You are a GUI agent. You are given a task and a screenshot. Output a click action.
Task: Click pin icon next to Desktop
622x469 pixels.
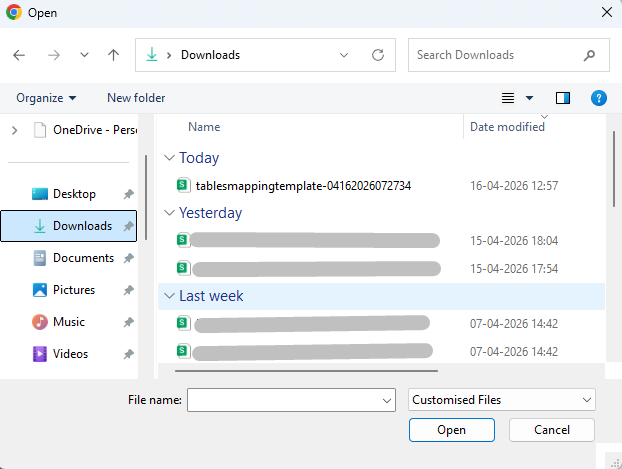(x=128, y=194)
